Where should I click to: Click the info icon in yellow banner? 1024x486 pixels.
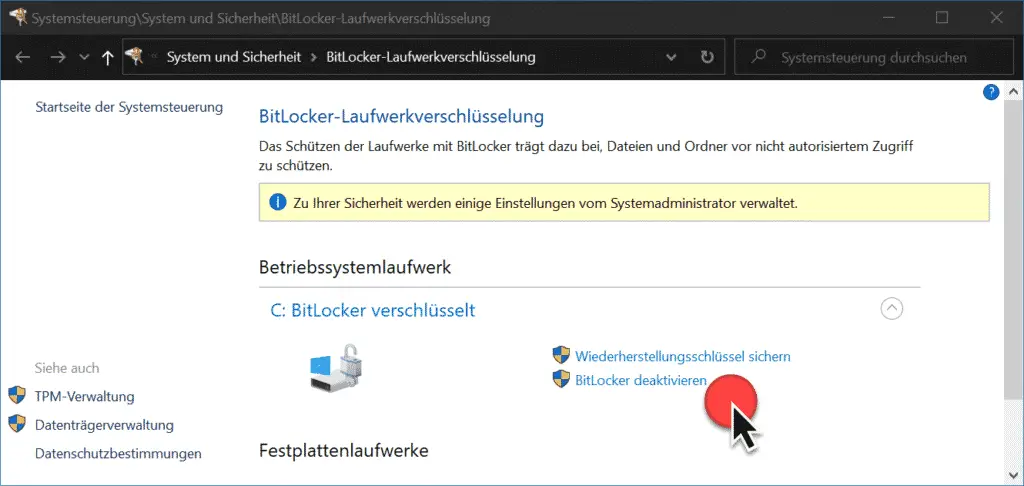278,203
